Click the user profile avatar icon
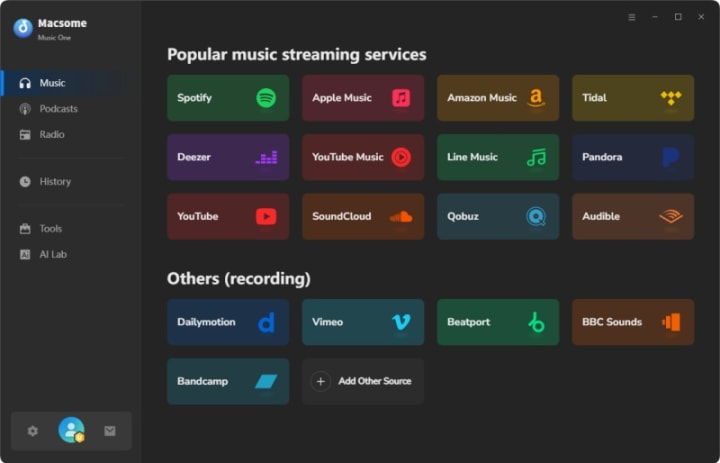The width and height of the screenshot is (720, 463). pos(71,430)
